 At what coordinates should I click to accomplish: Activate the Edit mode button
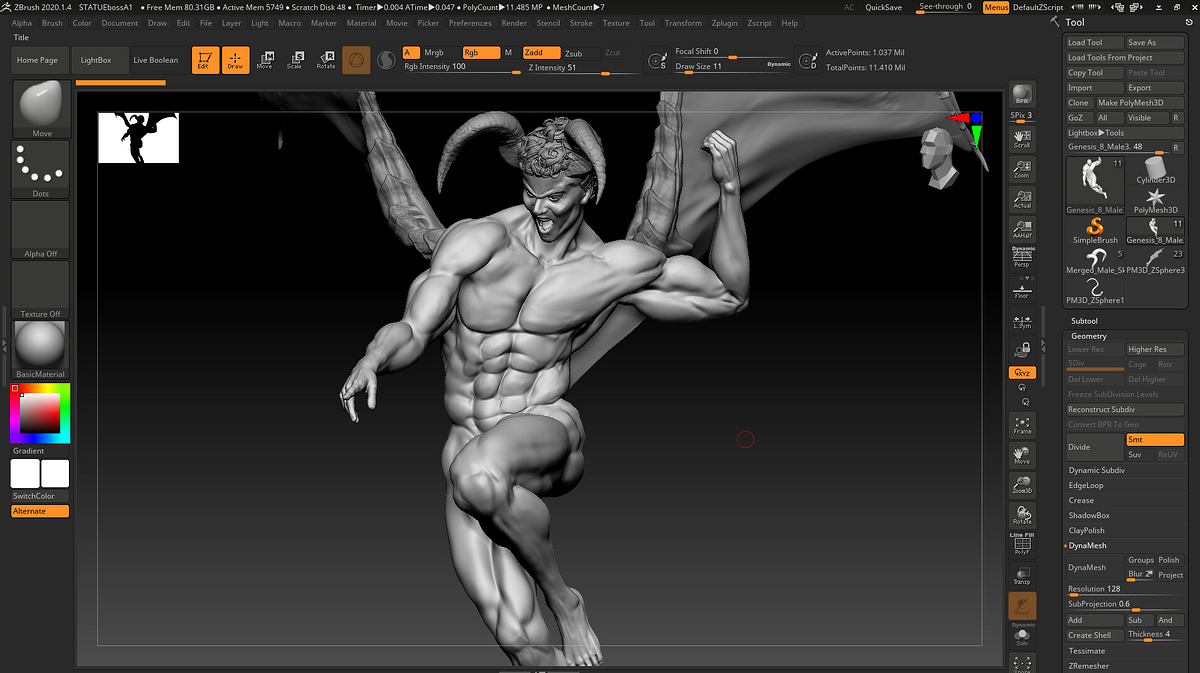click(x=206, y=60)
